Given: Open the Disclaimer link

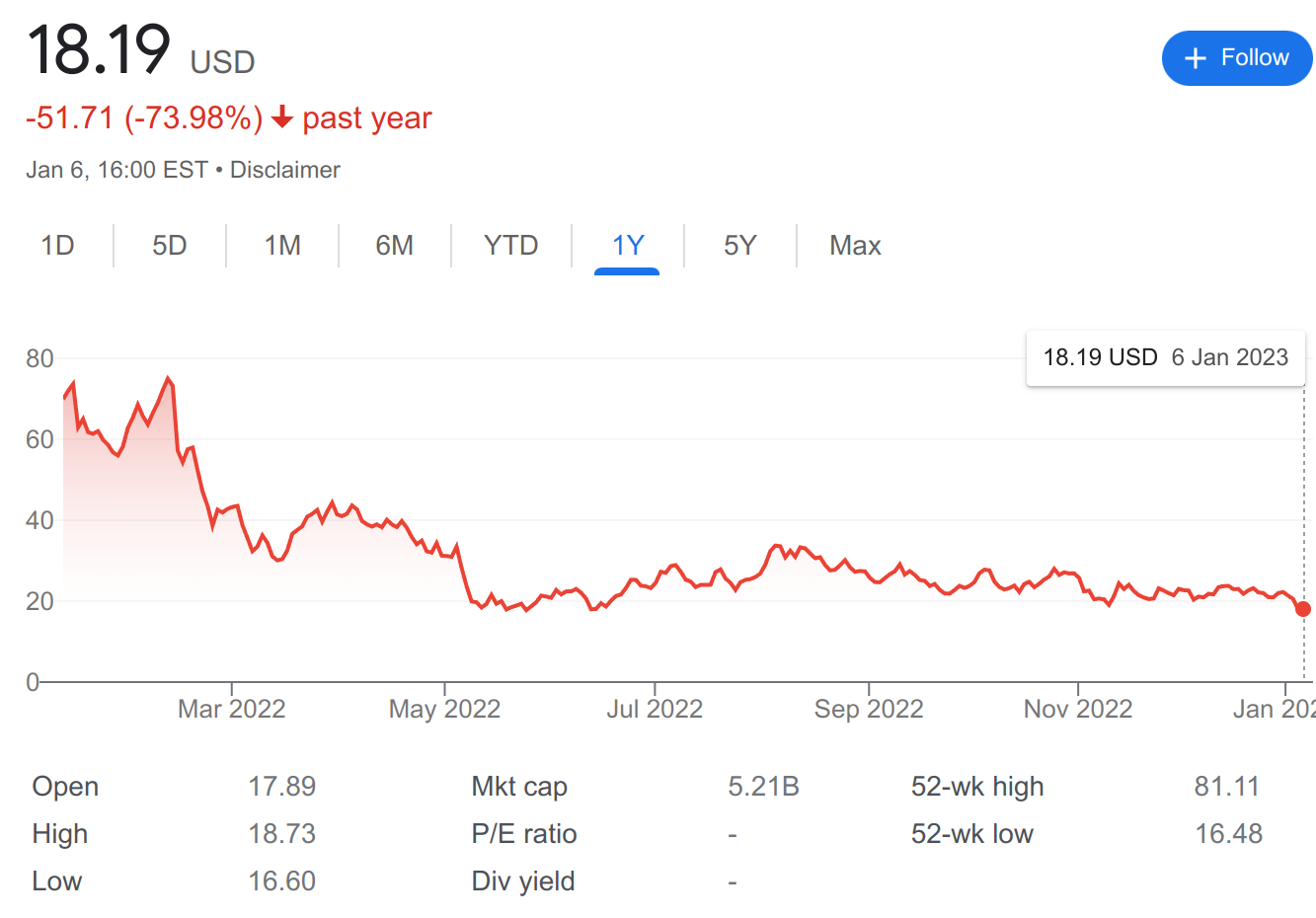Looking at the screenshot, I should pyautogui.click(x=285, y=170).
